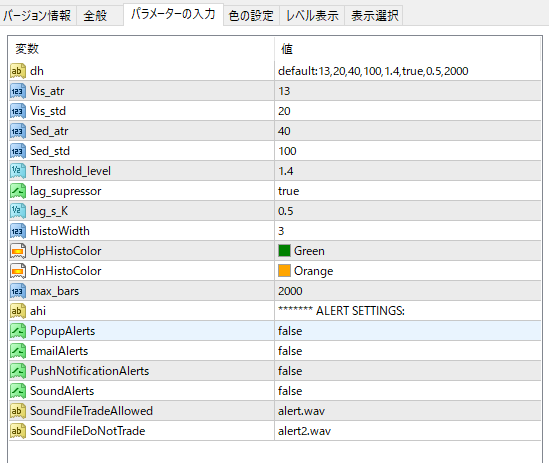Open the Orange color value dropdown

point(408,271)
